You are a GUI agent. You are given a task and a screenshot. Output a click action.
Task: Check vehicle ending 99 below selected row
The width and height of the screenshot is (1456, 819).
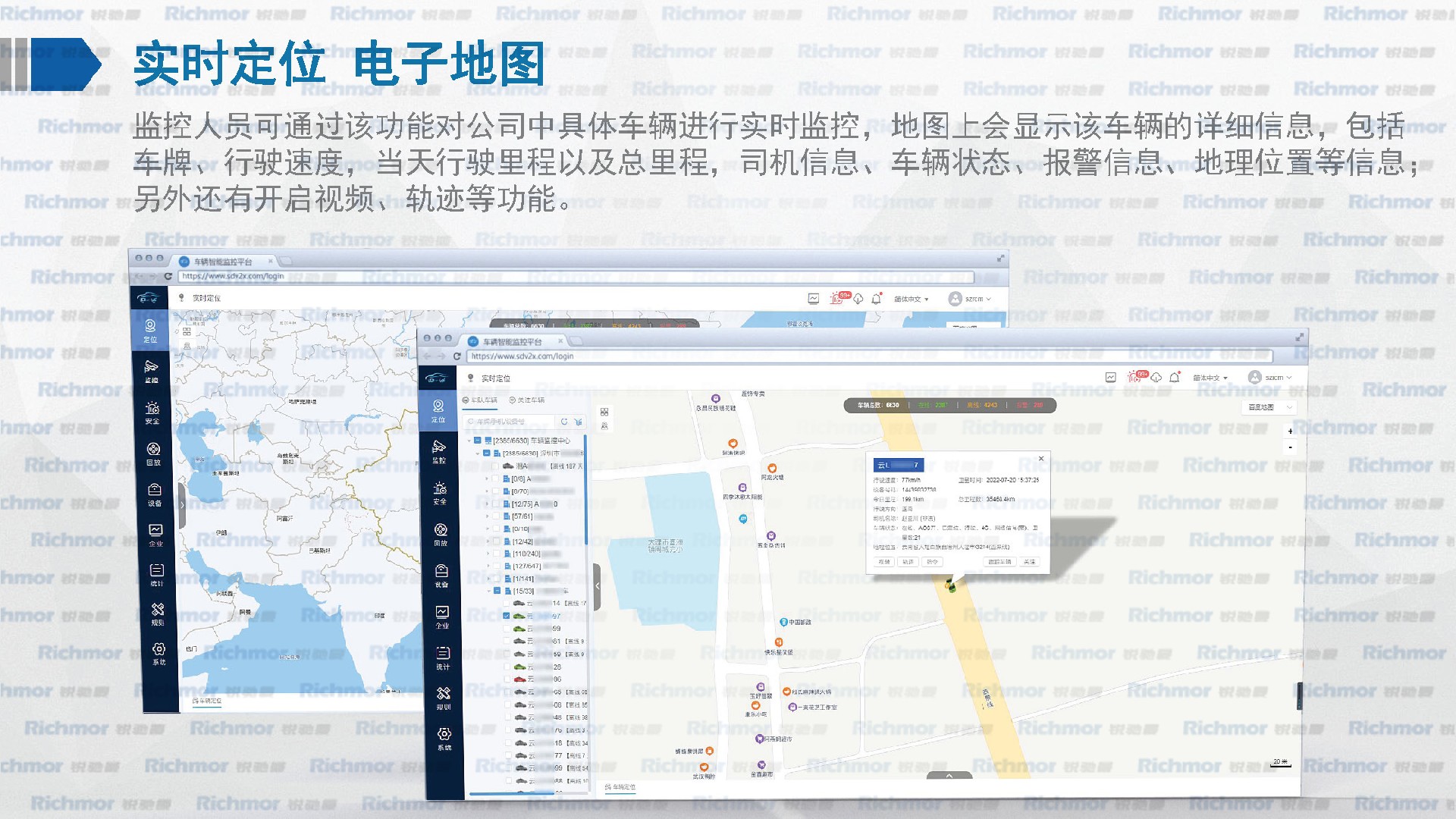507,629
